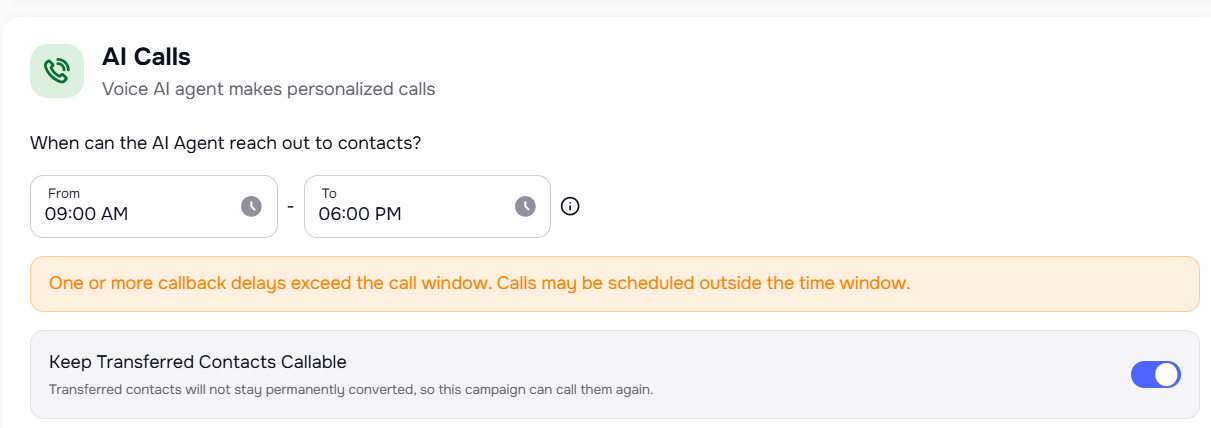
Task: Click the transferred contacts description text
Action: coord(350,389)
